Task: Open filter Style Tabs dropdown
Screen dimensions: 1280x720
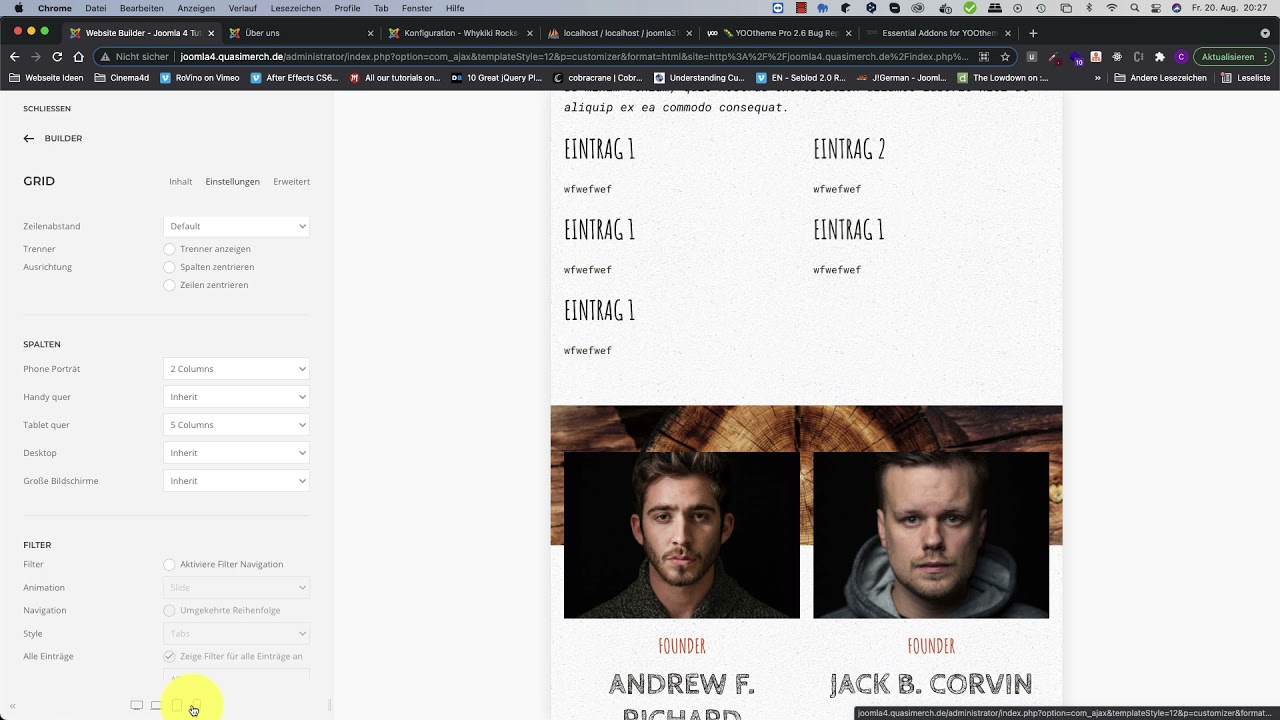Action: click(236, 633)
